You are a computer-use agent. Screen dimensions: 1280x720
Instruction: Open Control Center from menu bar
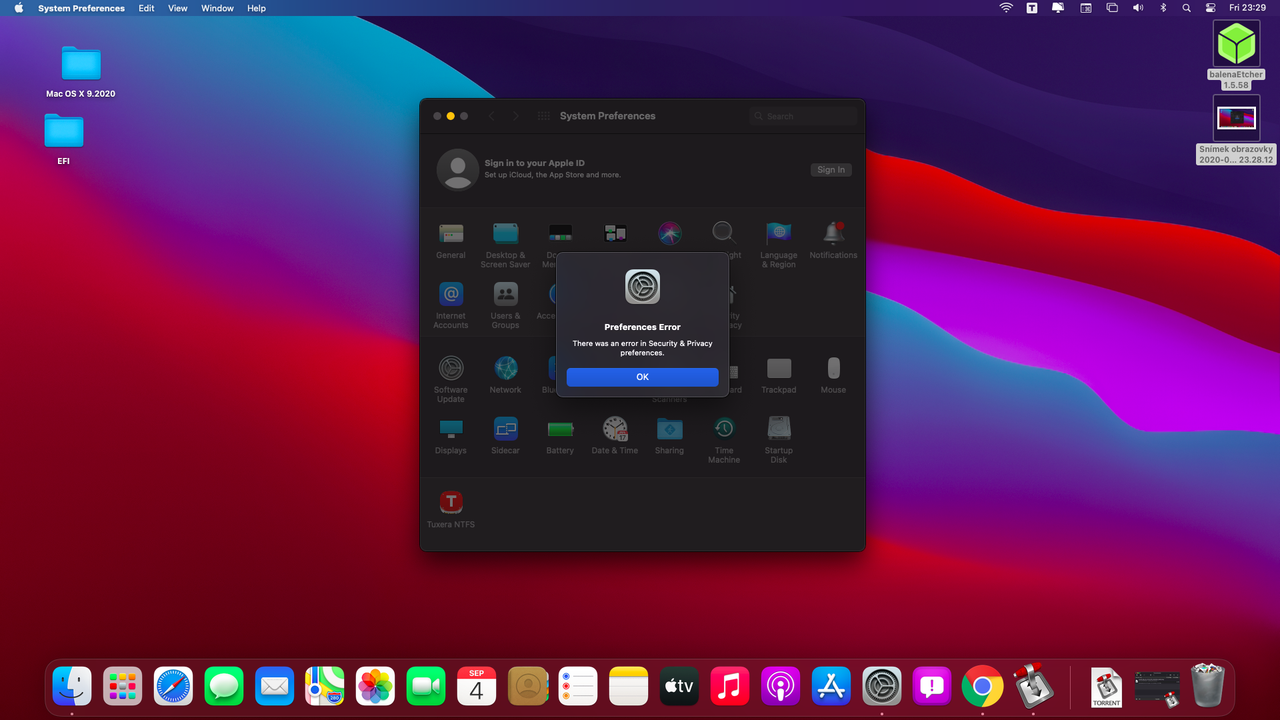pos(1211,8)
